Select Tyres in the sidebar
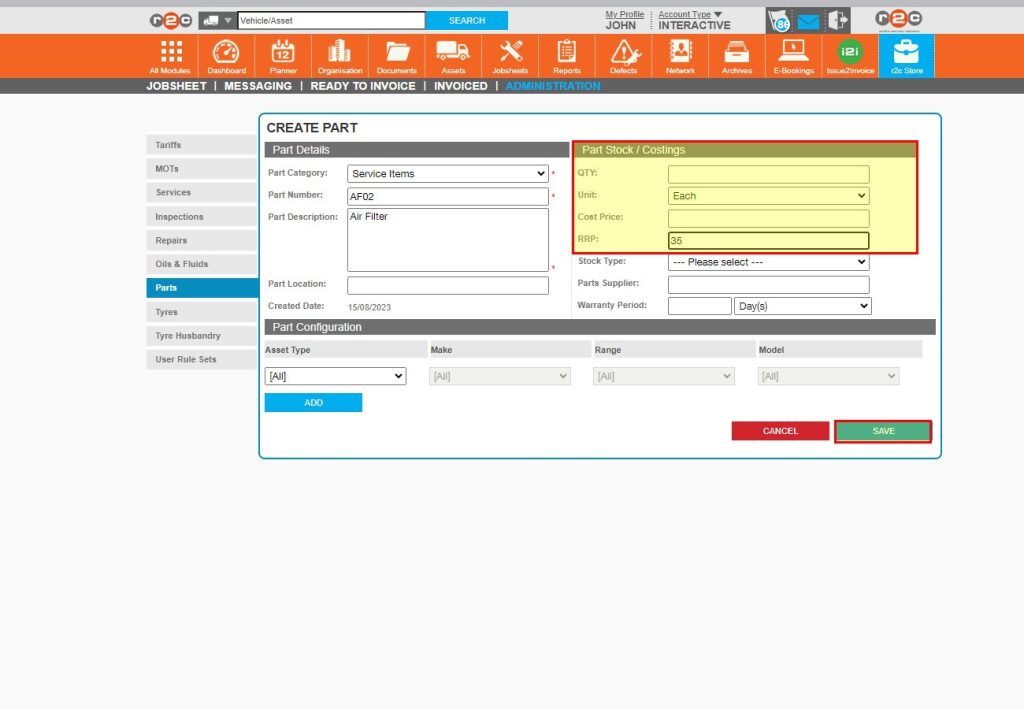 tap(202, 312)
